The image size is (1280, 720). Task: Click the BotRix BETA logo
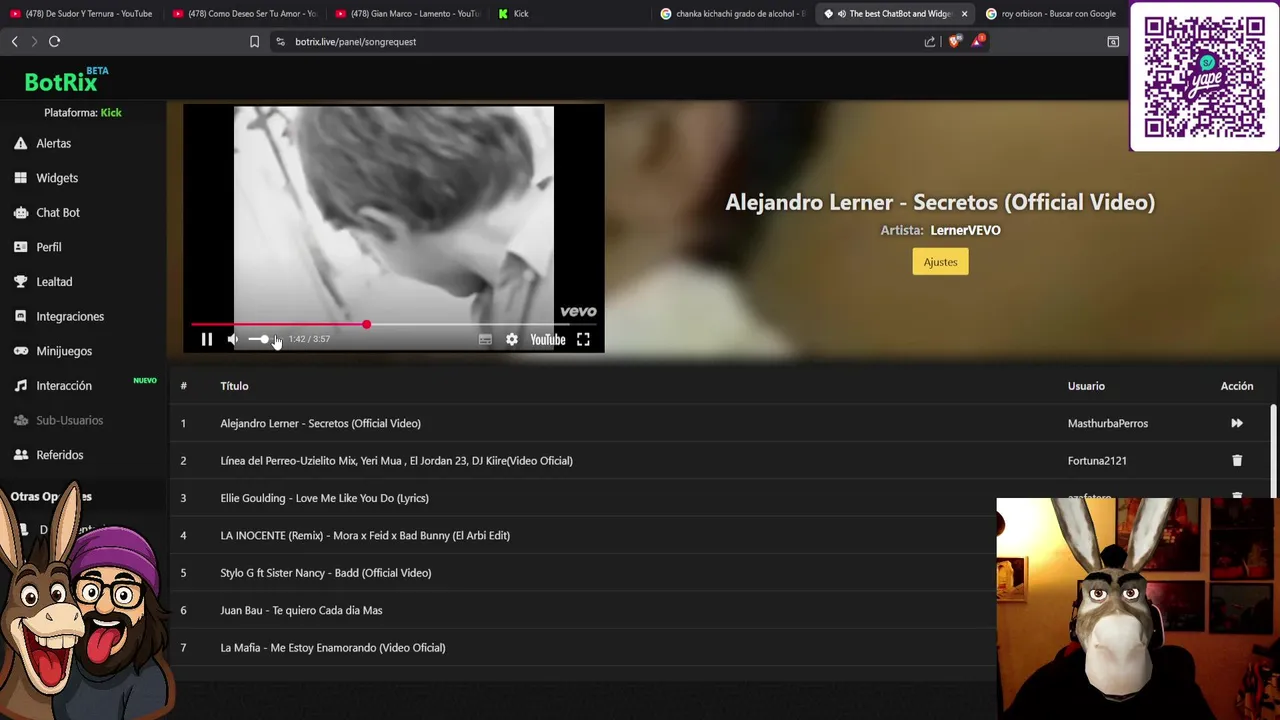point(66,80)
